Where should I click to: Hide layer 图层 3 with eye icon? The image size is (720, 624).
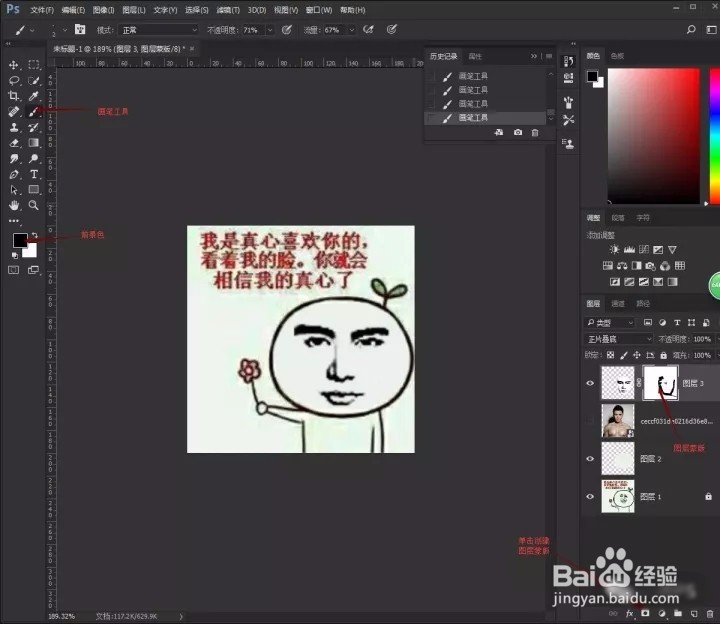point(590,383)
